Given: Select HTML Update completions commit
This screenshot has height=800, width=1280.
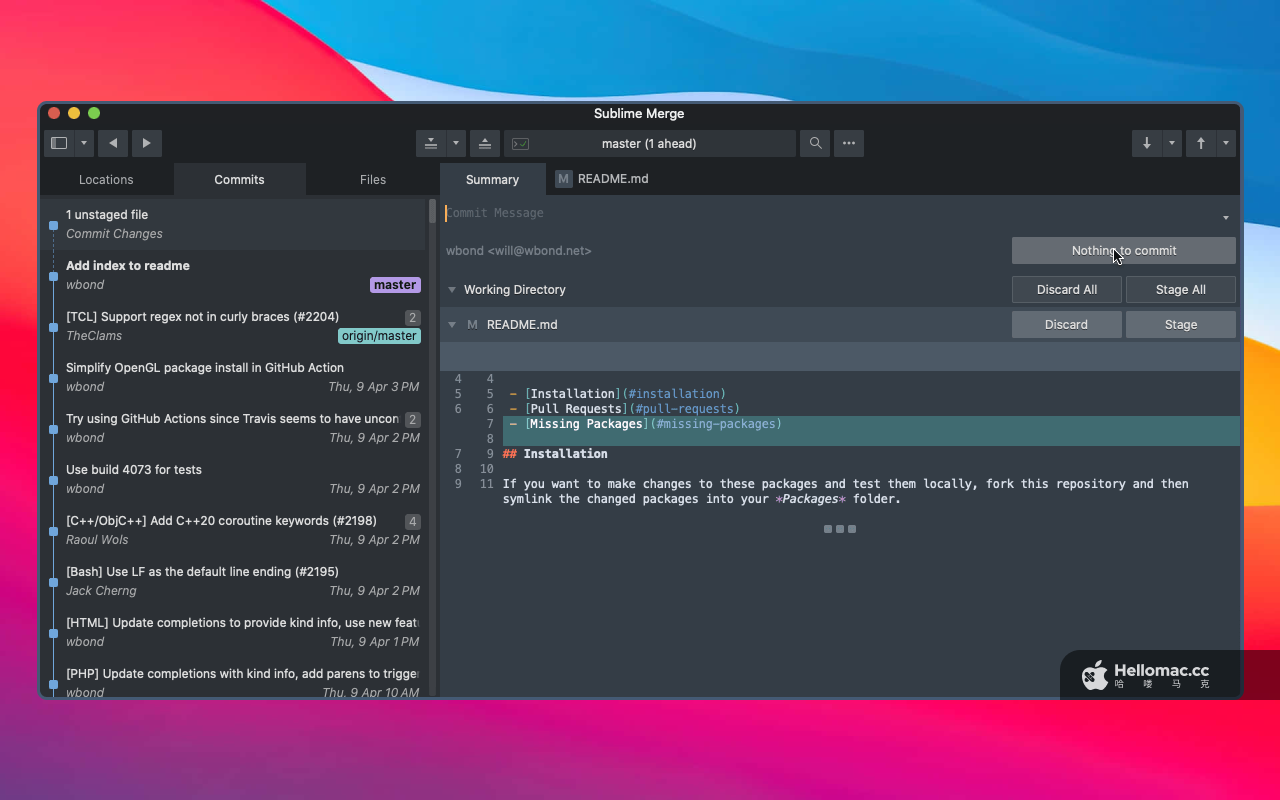Looking at the screenshot, I should coord(234,632).
